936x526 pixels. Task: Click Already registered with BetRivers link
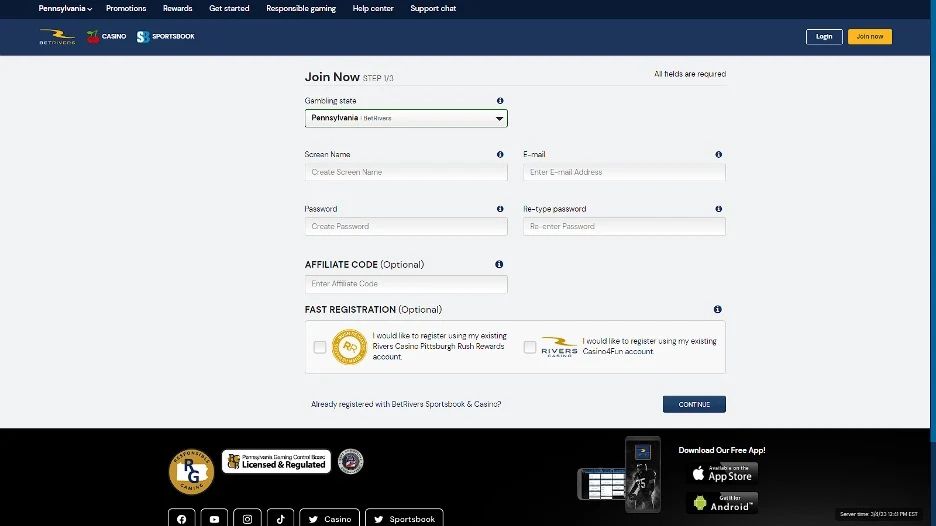point(406,404)
